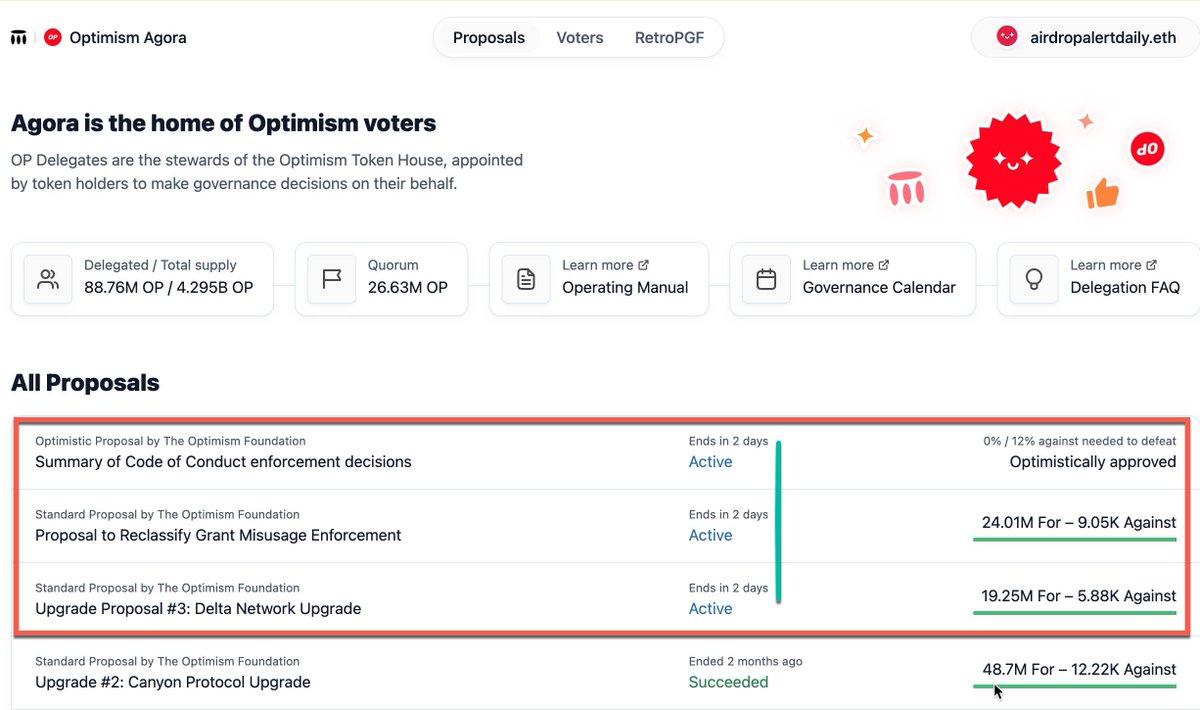Click external-link icon above Operating Manual
The height and width of the screenshot is (710, 1200).
[643, 265]
